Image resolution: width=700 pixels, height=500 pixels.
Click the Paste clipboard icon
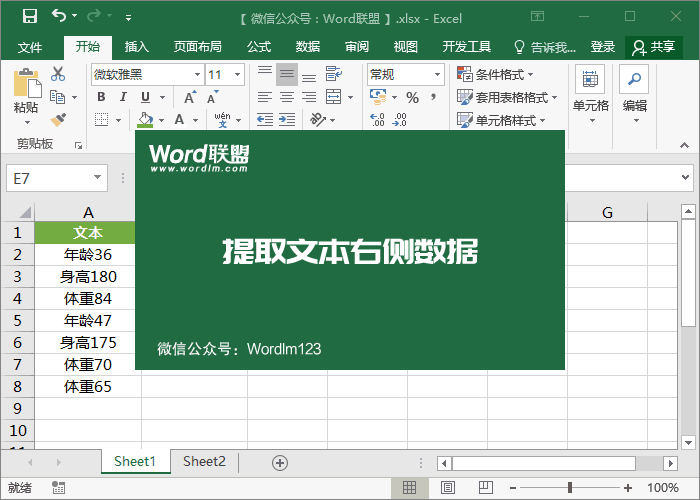coord(27,83)
